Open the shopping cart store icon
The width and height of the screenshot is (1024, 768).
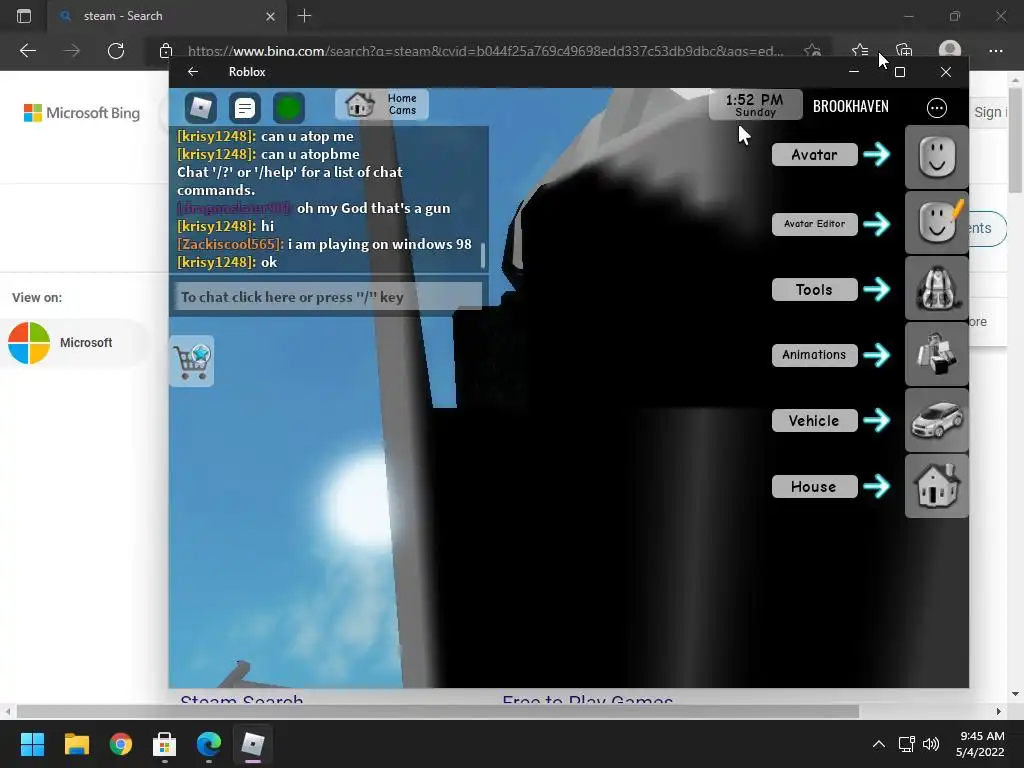(191, 361)
